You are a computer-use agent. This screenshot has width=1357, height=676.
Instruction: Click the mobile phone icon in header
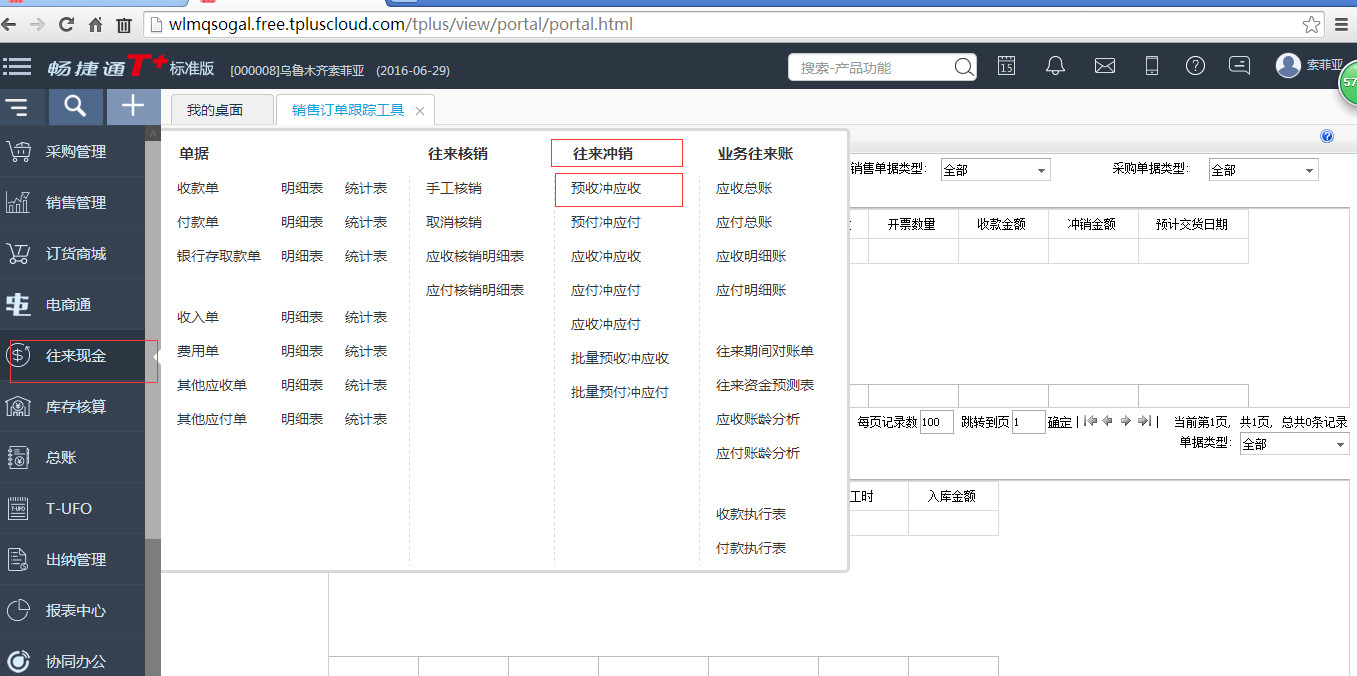1151,66
